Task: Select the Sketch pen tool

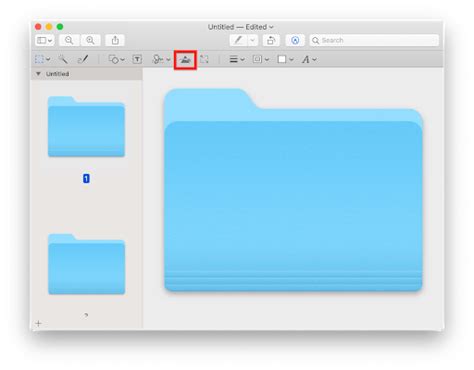Action: tap(83, 59)
